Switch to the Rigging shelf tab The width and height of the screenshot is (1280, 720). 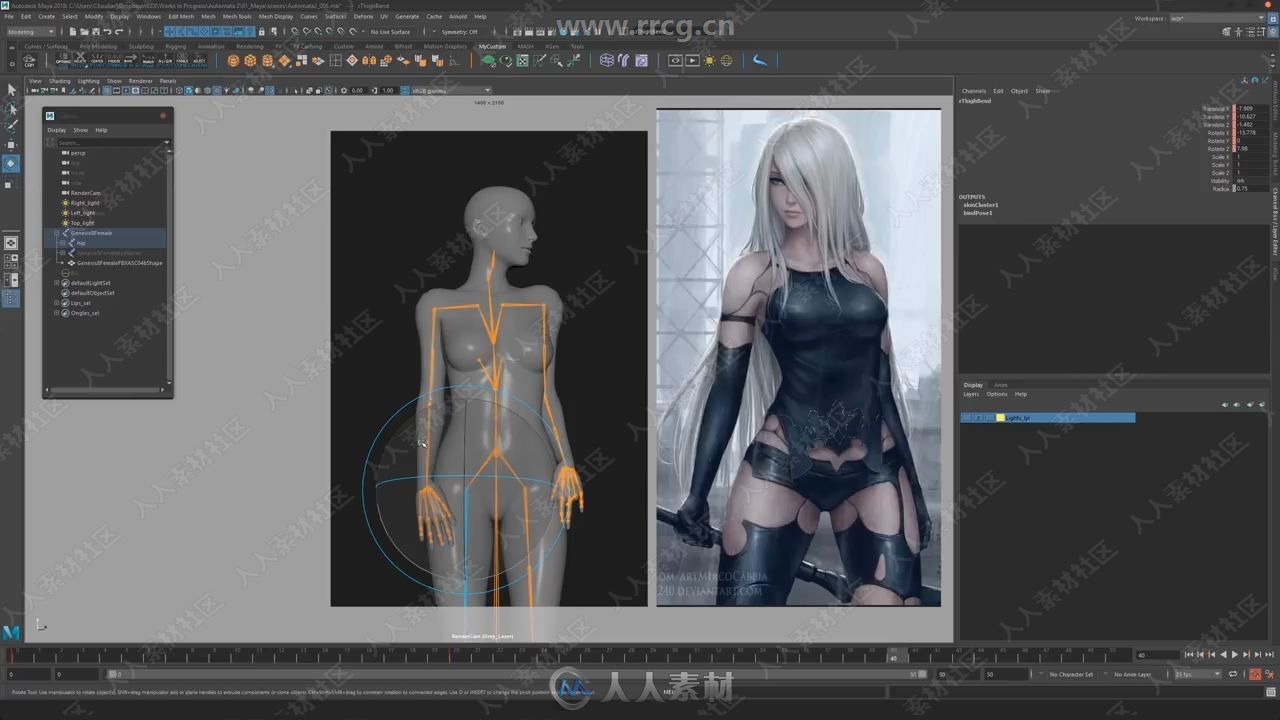[x=175, y=46]
